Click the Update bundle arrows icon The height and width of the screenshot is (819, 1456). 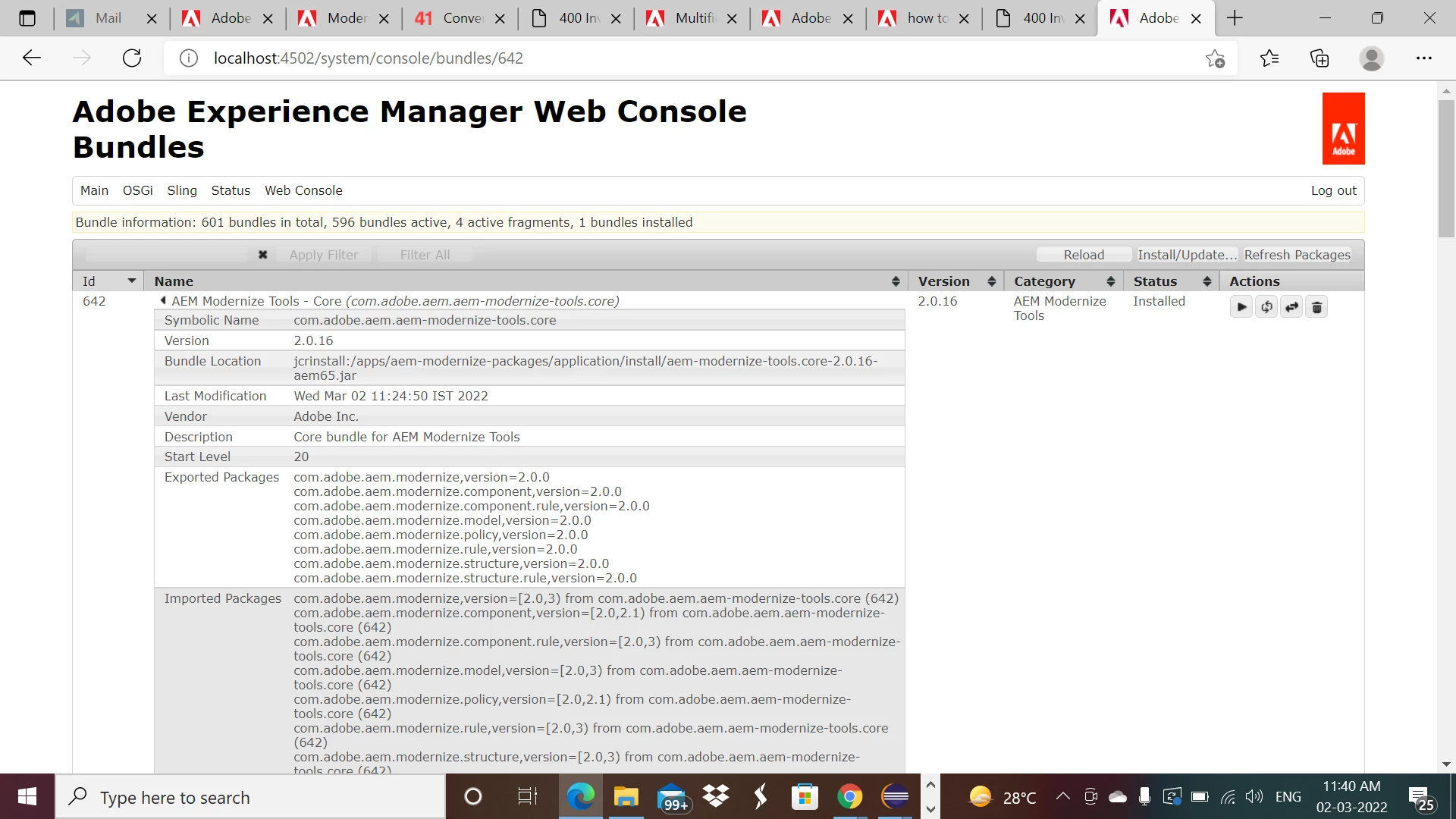click(x=1291, y=307)
